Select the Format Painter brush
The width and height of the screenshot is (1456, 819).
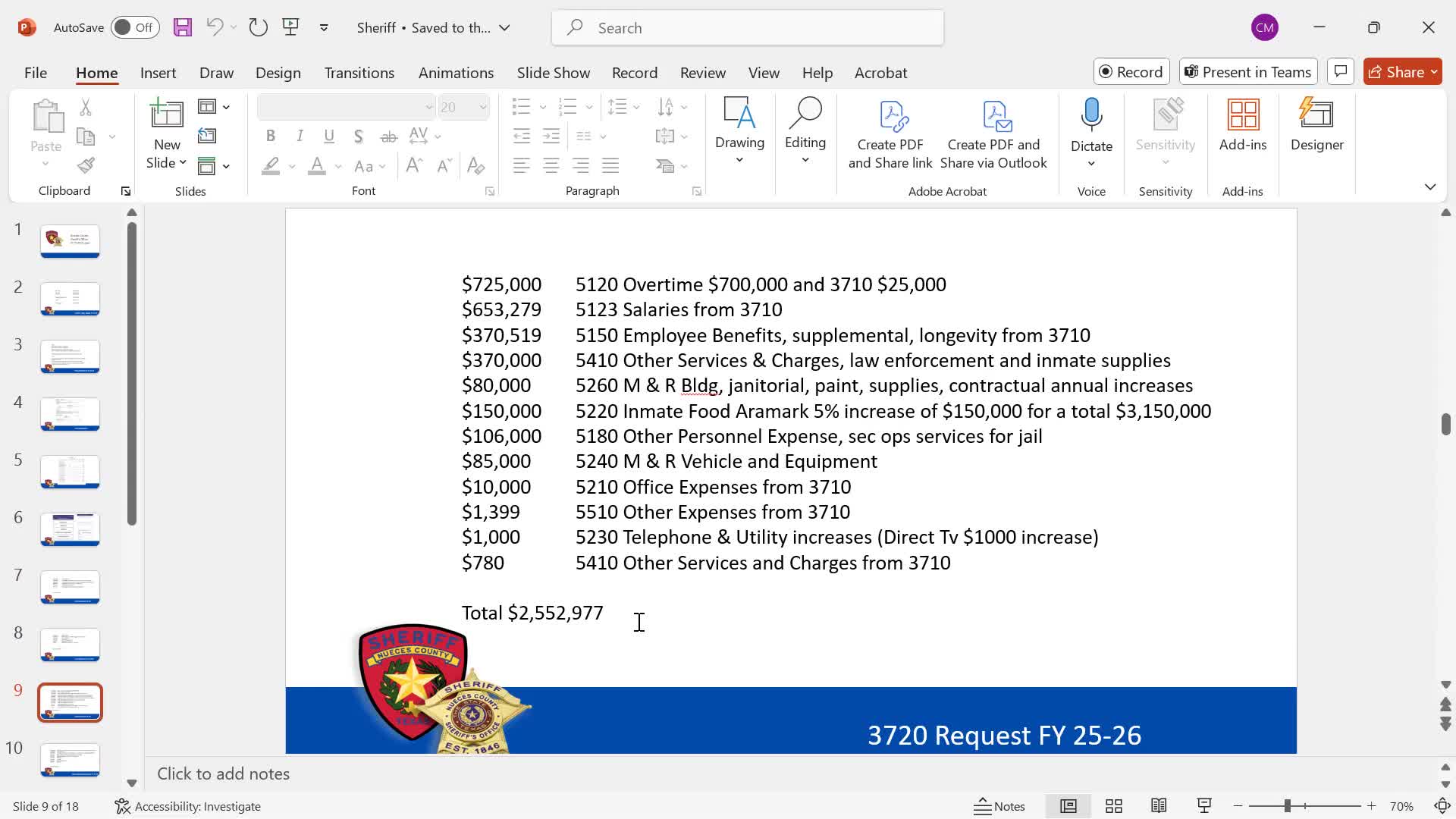(86, 165)
